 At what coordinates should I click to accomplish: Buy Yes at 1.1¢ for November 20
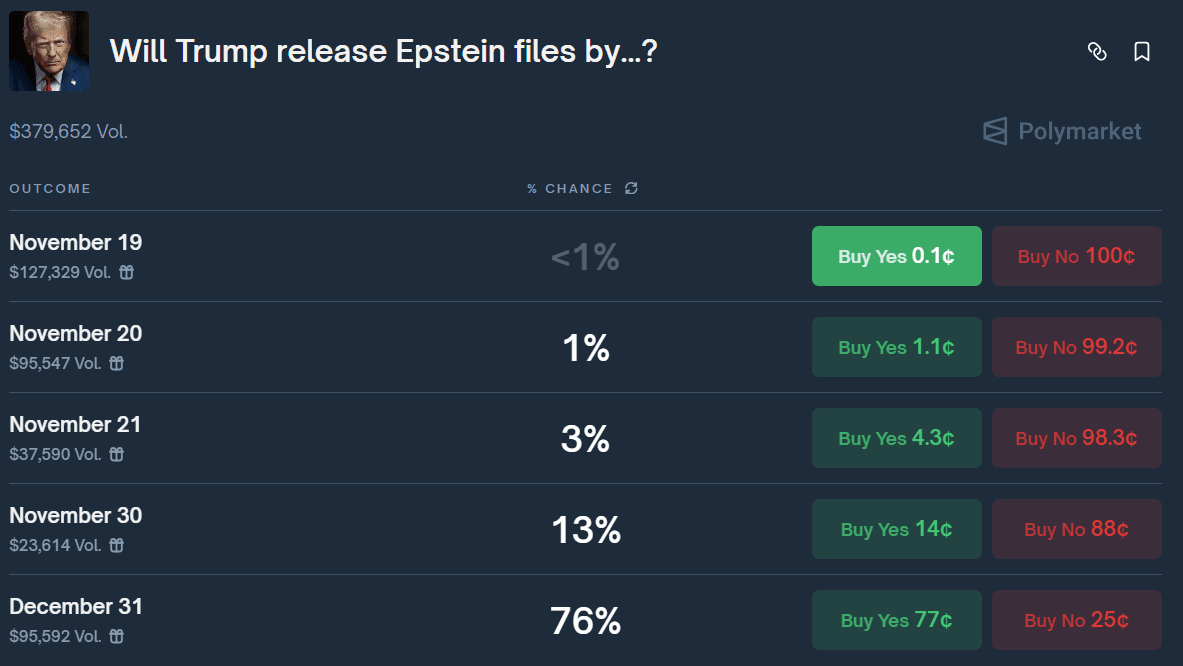tap(896, 347)
